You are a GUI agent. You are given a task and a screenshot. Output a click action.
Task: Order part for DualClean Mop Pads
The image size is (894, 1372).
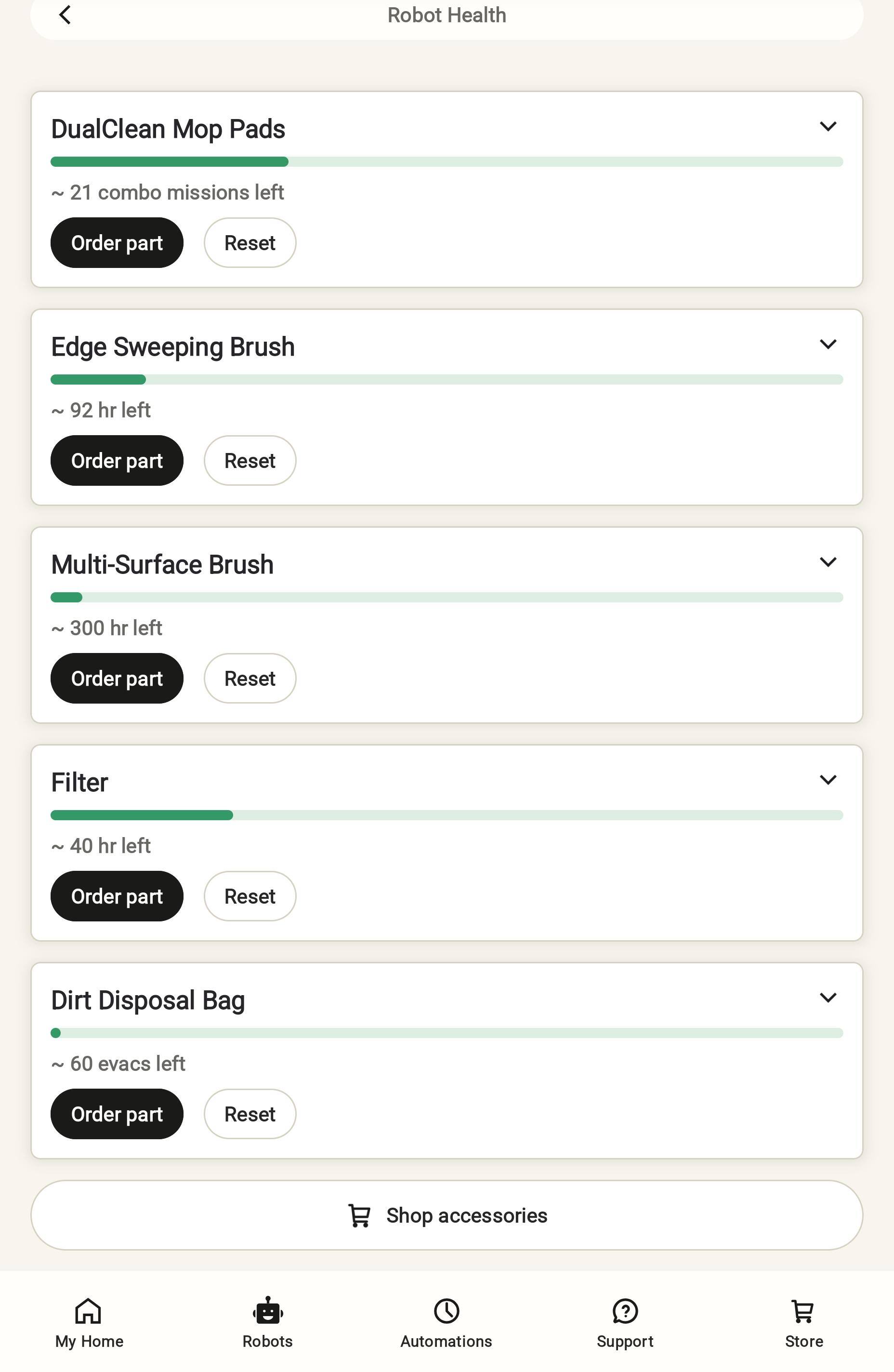tap(117, 243)
